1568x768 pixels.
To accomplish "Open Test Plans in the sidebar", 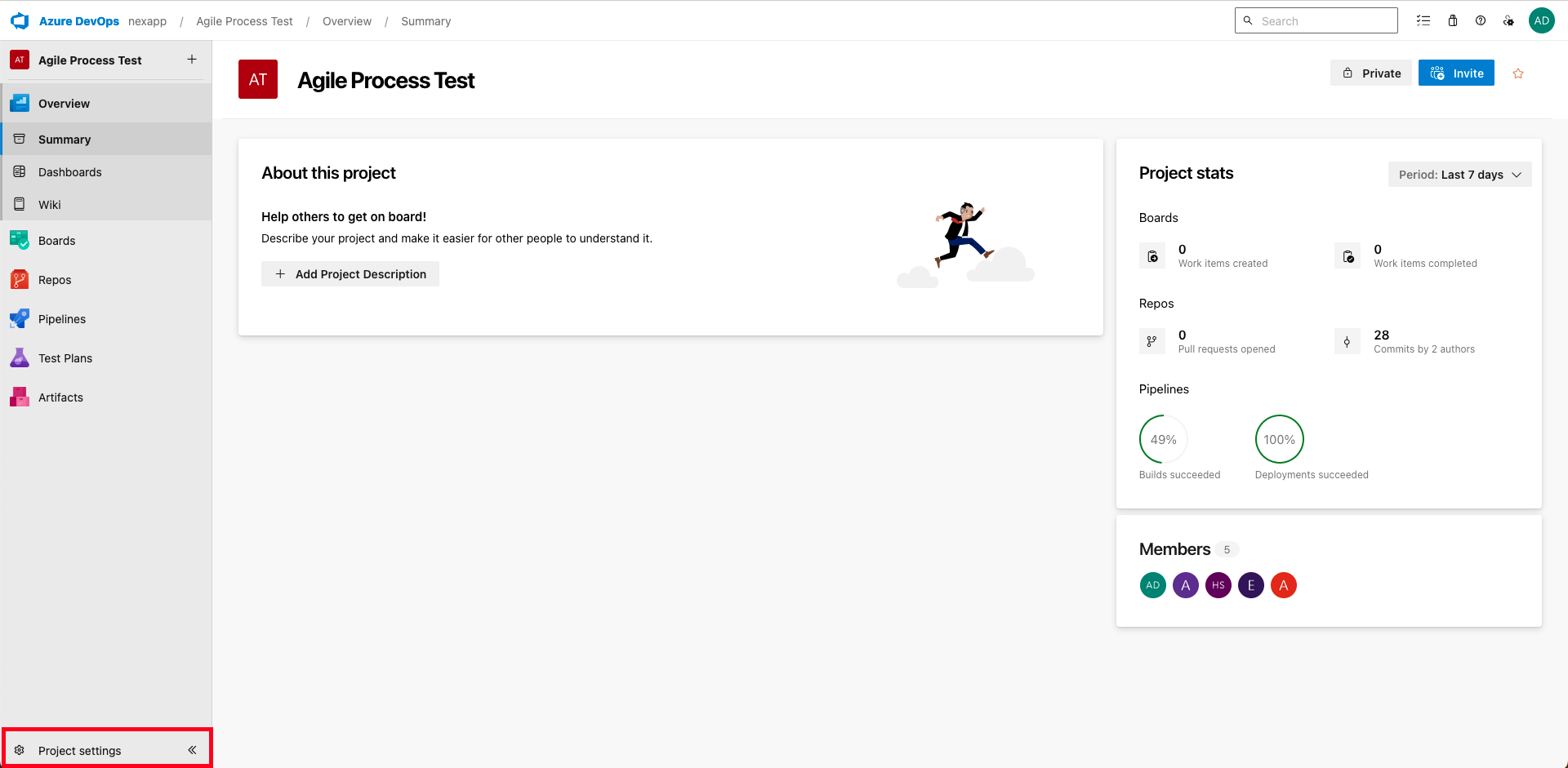I will (106, 358).
